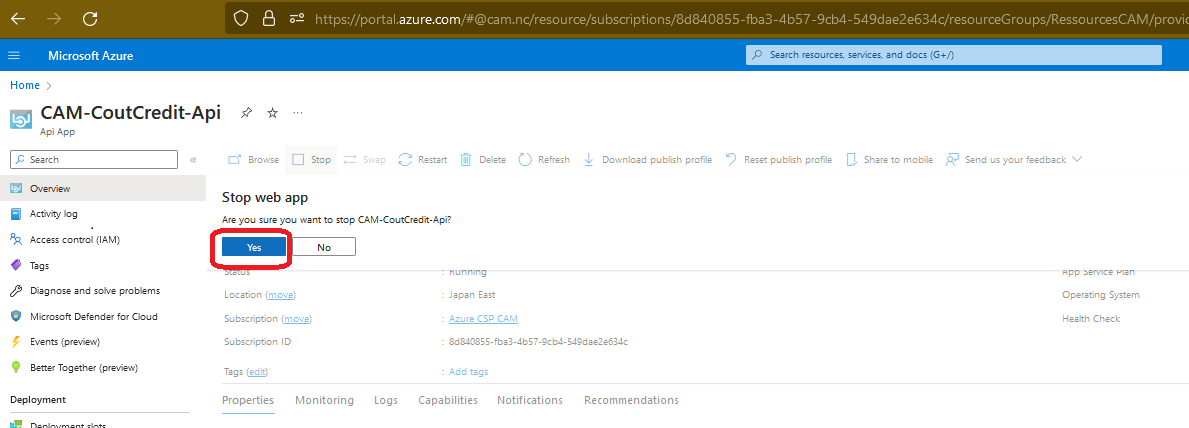This screenshot has height=428, width=1189.
Task: Click Reset publish profile
Action: pos(778,159)
